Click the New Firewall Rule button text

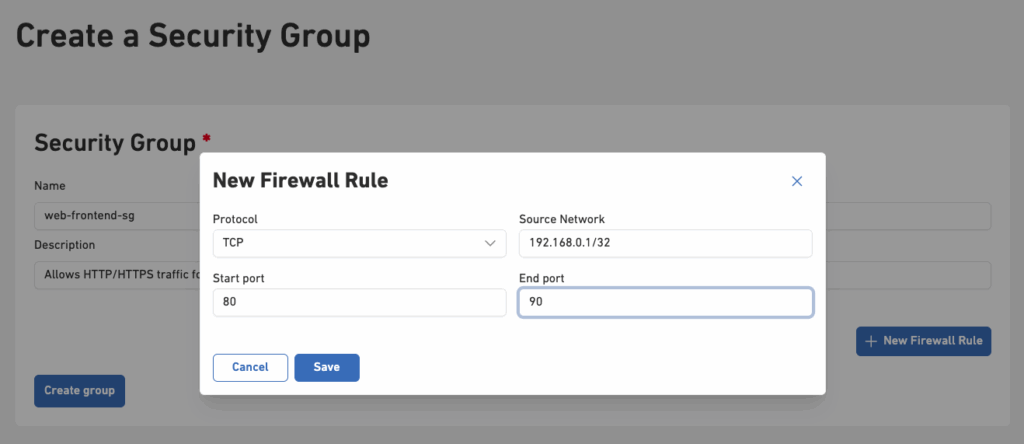click(932, 341)
